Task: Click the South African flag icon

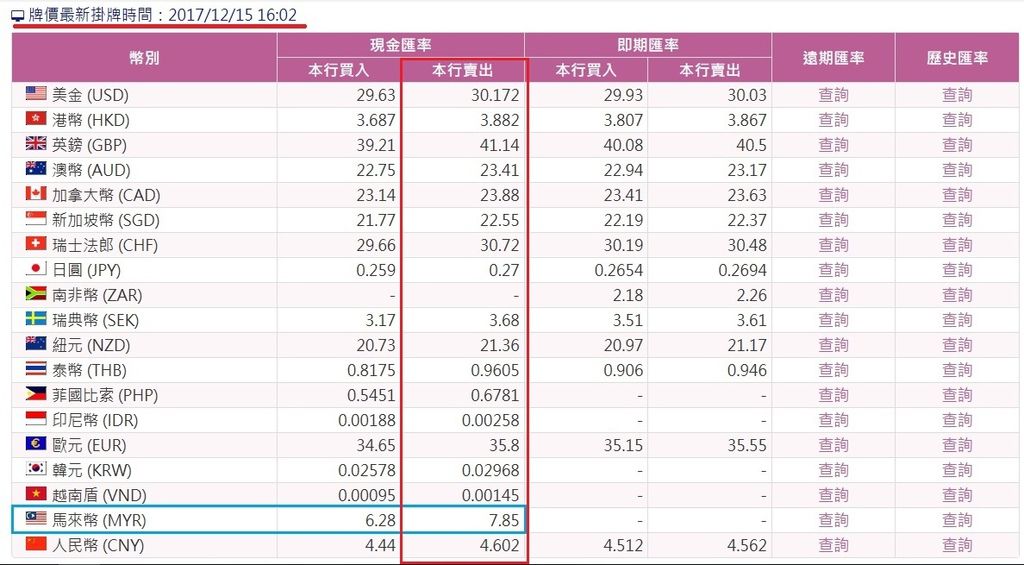Action: [x=36, y=293]
